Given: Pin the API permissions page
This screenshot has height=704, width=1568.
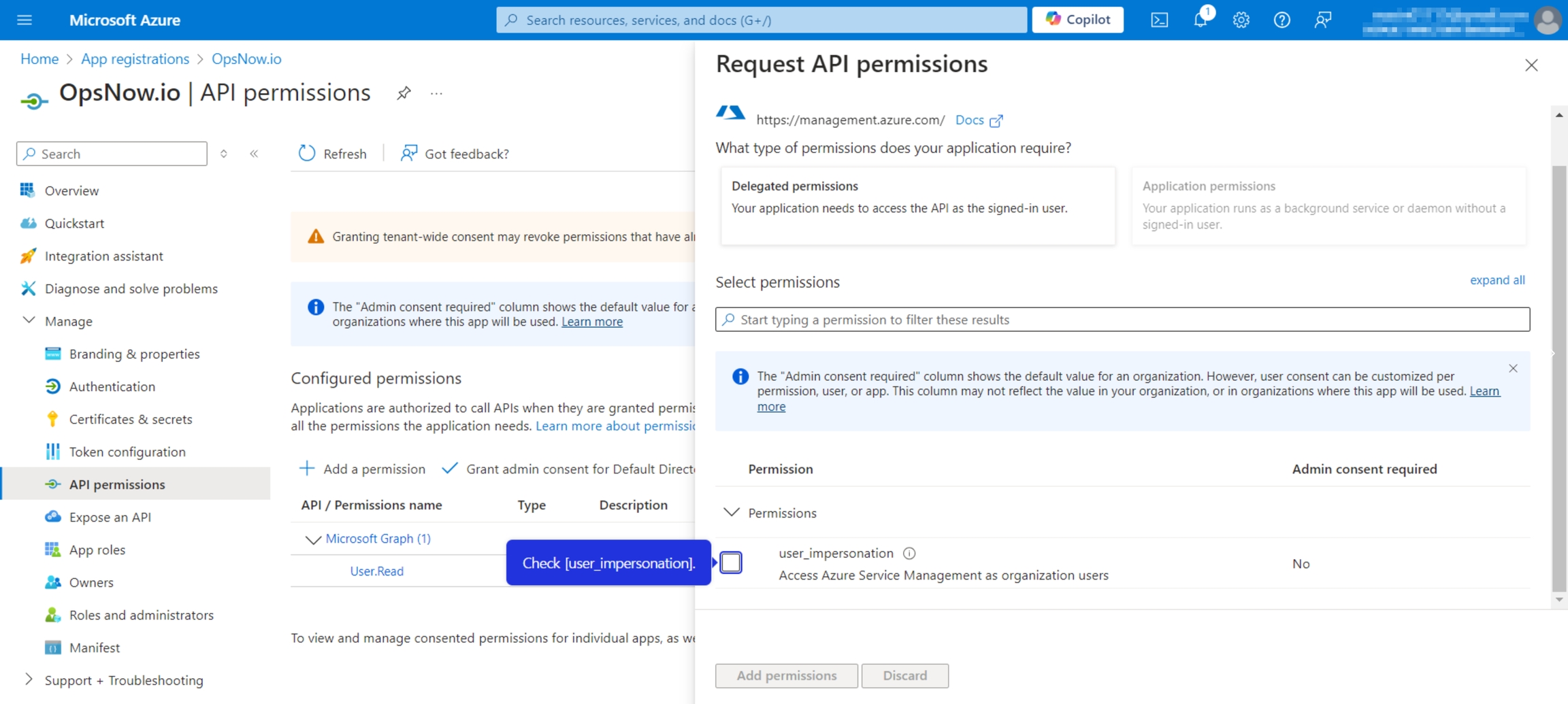Looking at the screenshot, I should tap(404, 93).
